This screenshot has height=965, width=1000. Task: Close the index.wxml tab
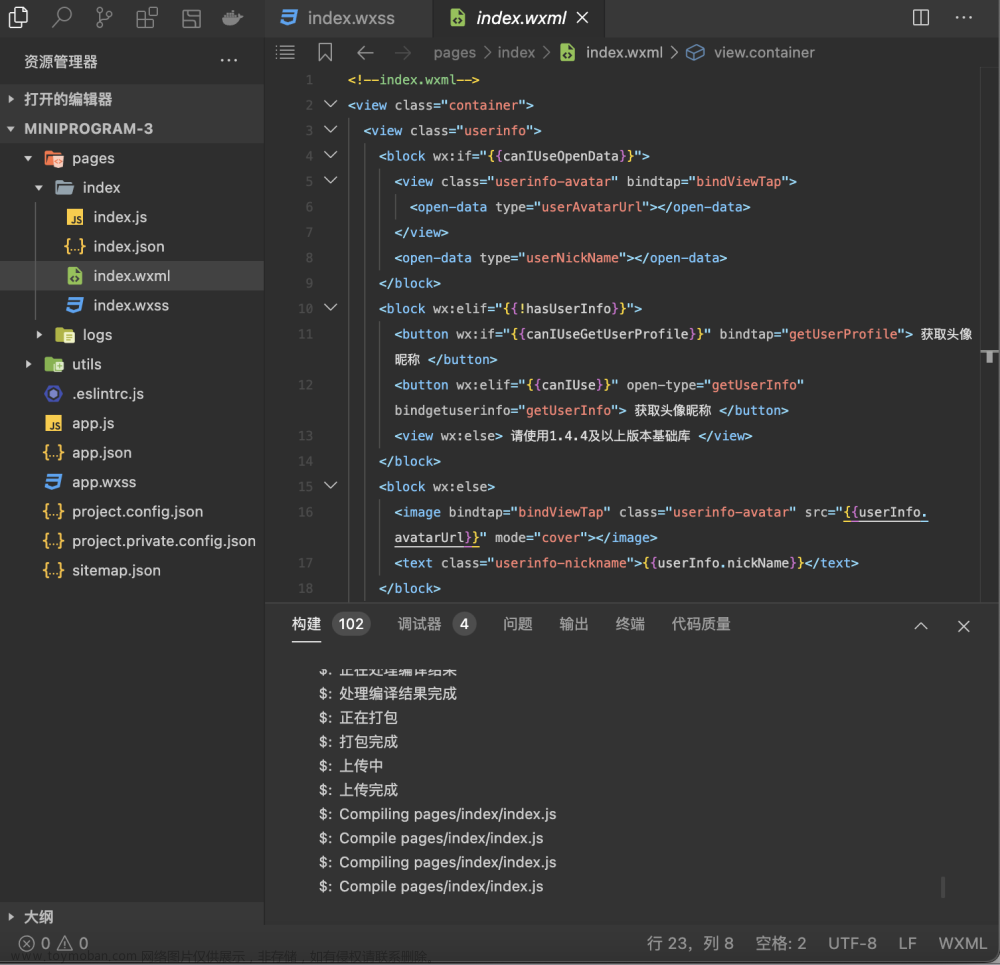tap(582, 18)
